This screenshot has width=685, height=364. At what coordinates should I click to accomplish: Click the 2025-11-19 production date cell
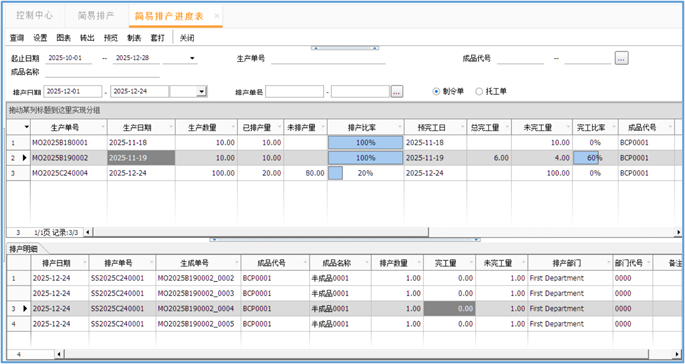[141, 158]
